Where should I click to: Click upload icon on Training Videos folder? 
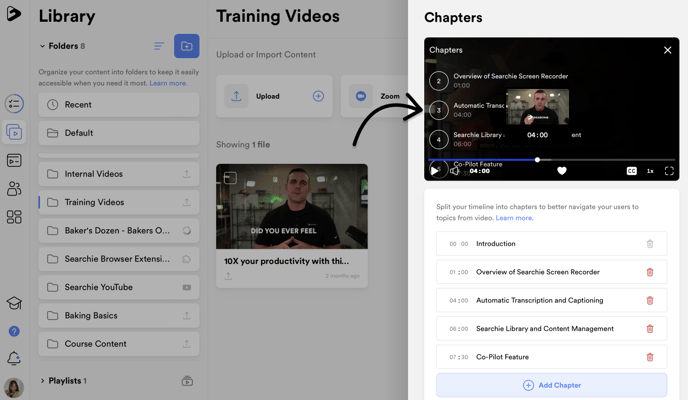(187, 202)
